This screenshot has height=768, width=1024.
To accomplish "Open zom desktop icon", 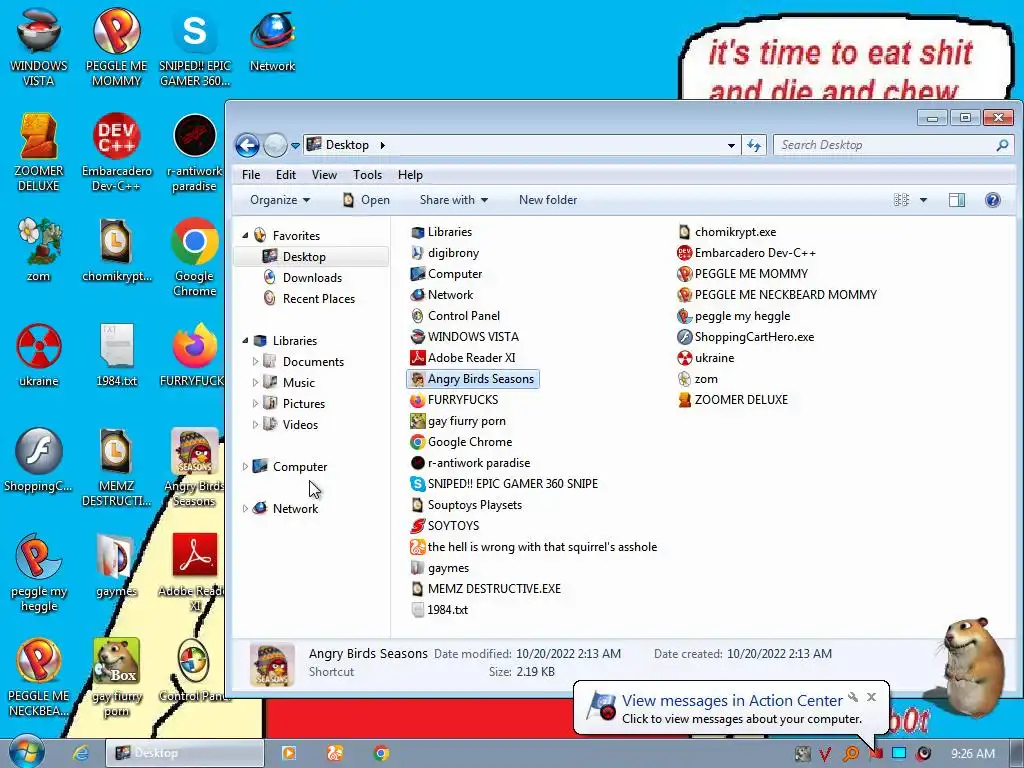I will (39, 250).
